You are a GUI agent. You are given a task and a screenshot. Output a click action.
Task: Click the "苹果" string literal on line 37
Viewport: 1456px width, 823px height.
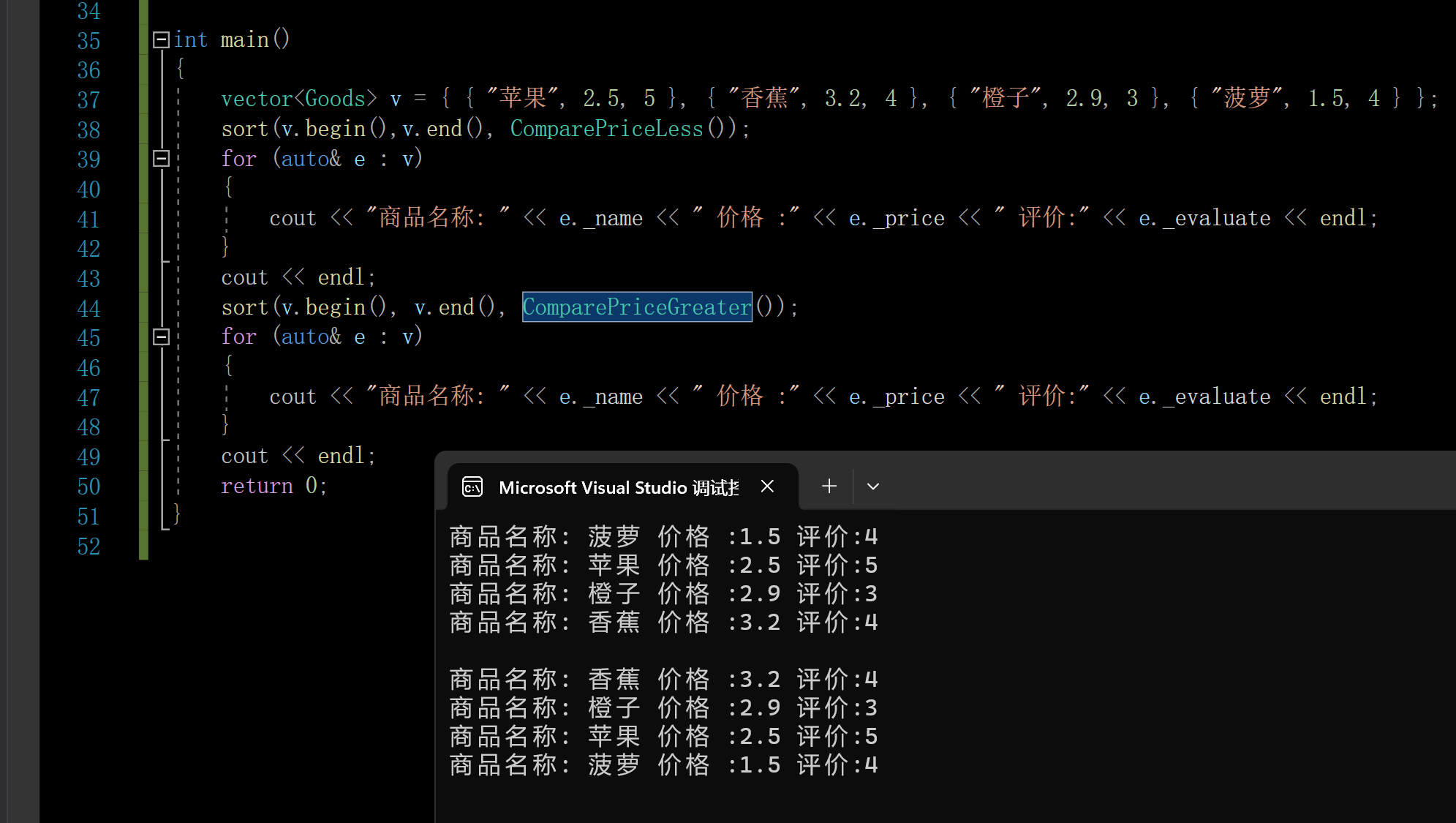tap(522, 98)
